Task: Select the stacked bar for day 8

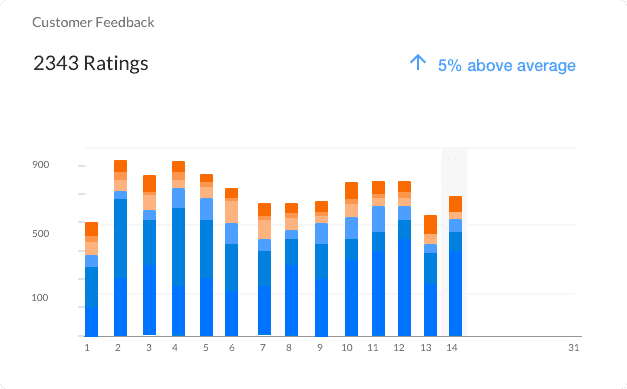Action: coord(292,270)
